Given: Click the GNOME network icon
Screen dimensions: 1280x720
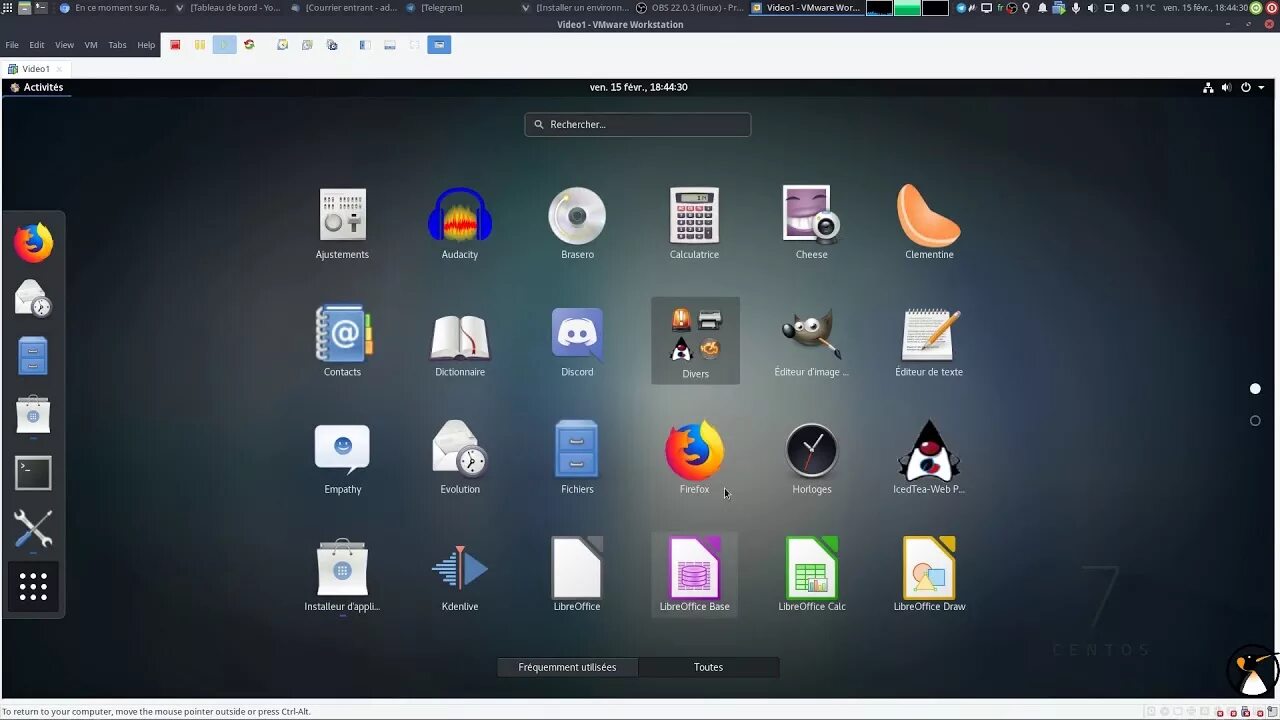Looking at the screenshot, I should pyautogui.click(x=1208, y=87).
